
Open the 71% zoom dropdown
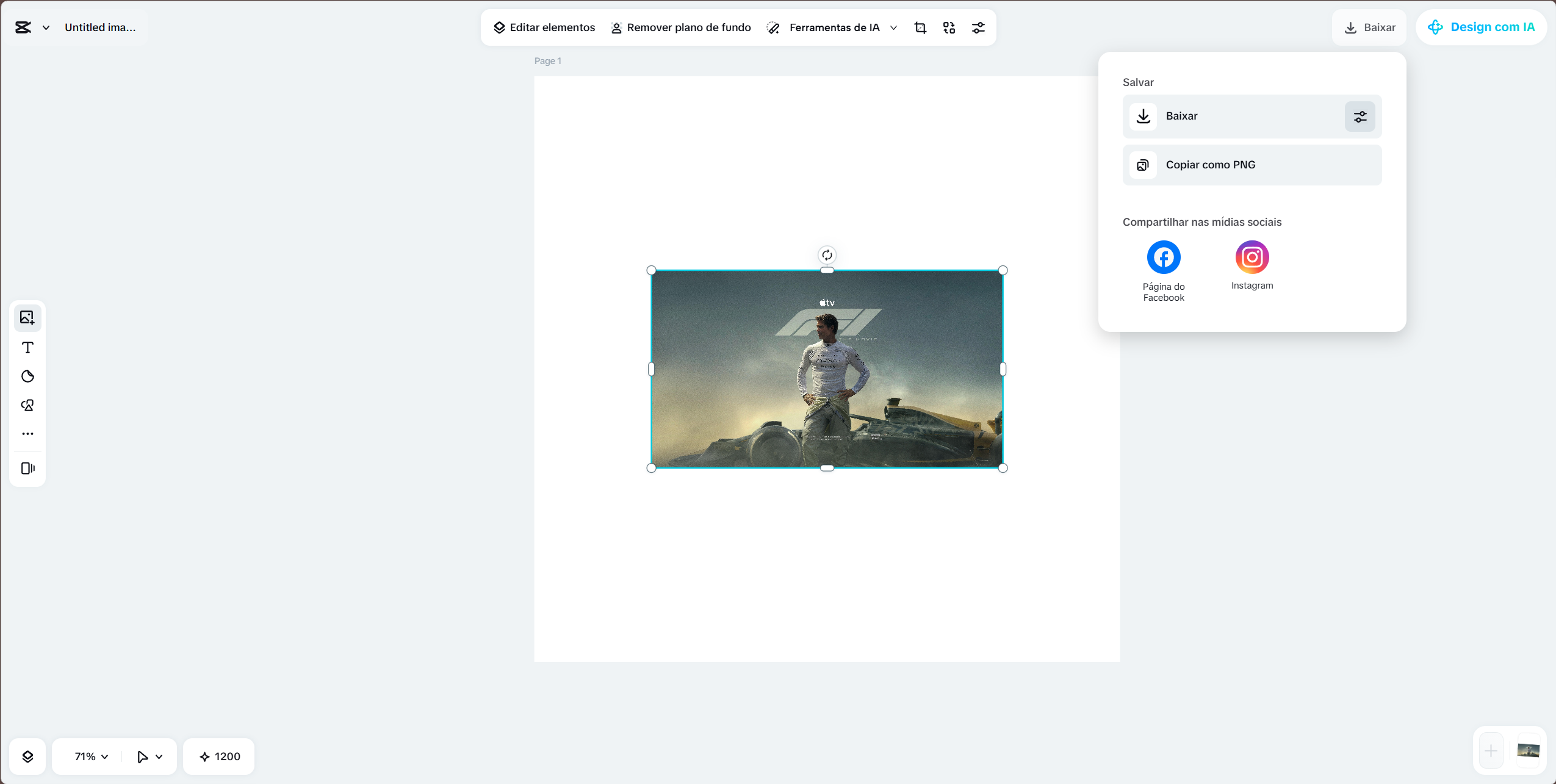[x=91, y=757]
